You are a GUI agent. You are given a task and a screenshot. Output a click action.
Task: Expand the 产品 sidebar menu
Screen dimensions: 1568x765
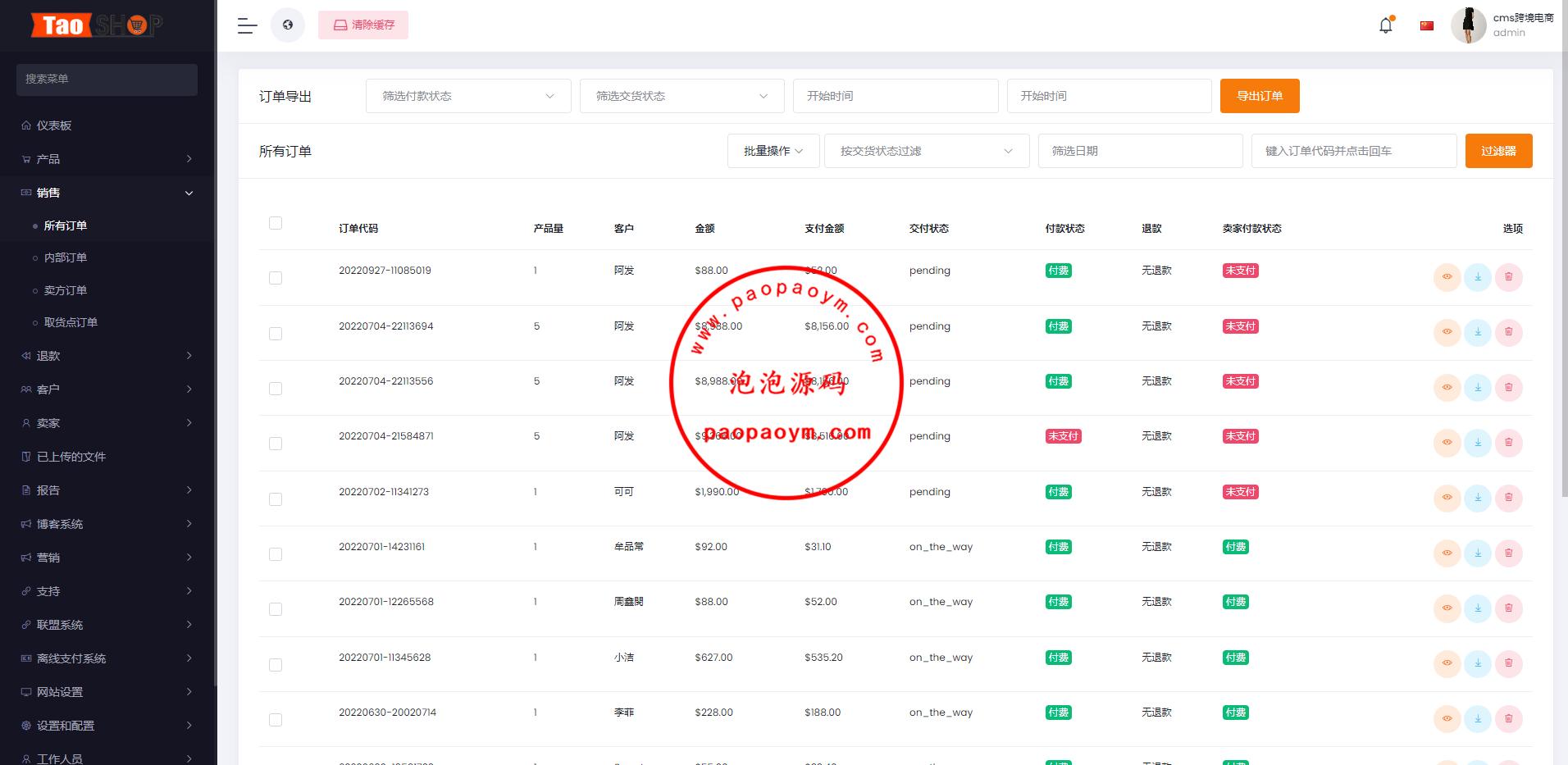pos(107,159)
